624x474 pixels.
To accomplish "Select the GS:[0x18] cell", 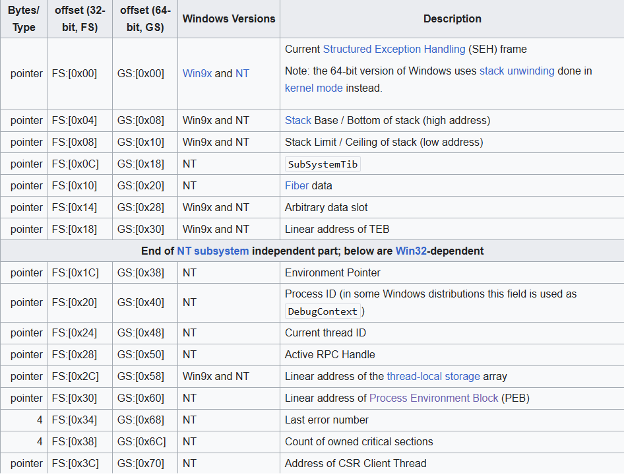I will (x=145, y=164).
